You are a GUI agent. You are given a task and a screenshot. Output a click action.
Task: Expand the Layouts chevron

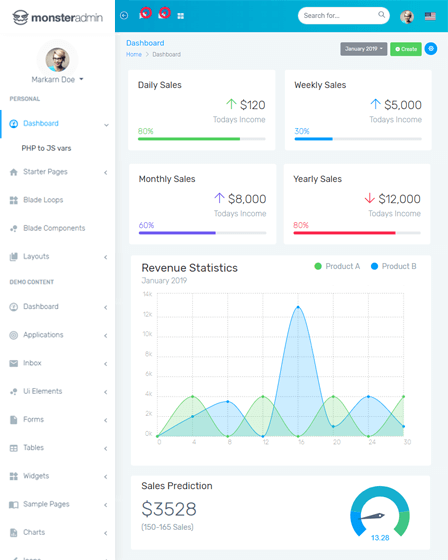[106, 257]
